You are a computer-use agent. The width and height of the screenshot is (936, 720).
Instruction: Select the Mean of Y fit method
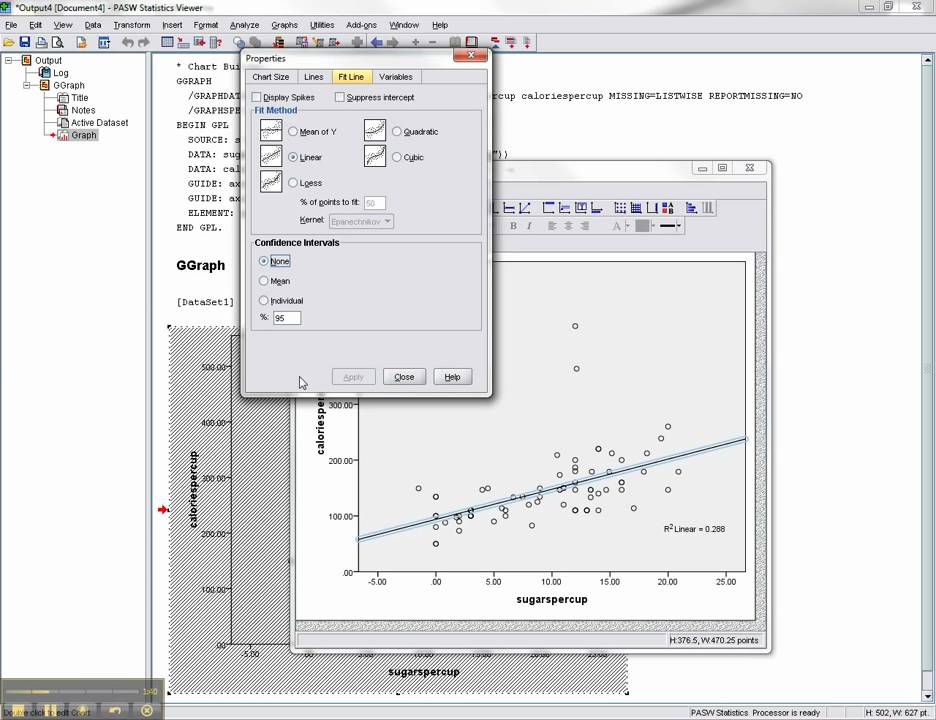[x=293, y=131]
